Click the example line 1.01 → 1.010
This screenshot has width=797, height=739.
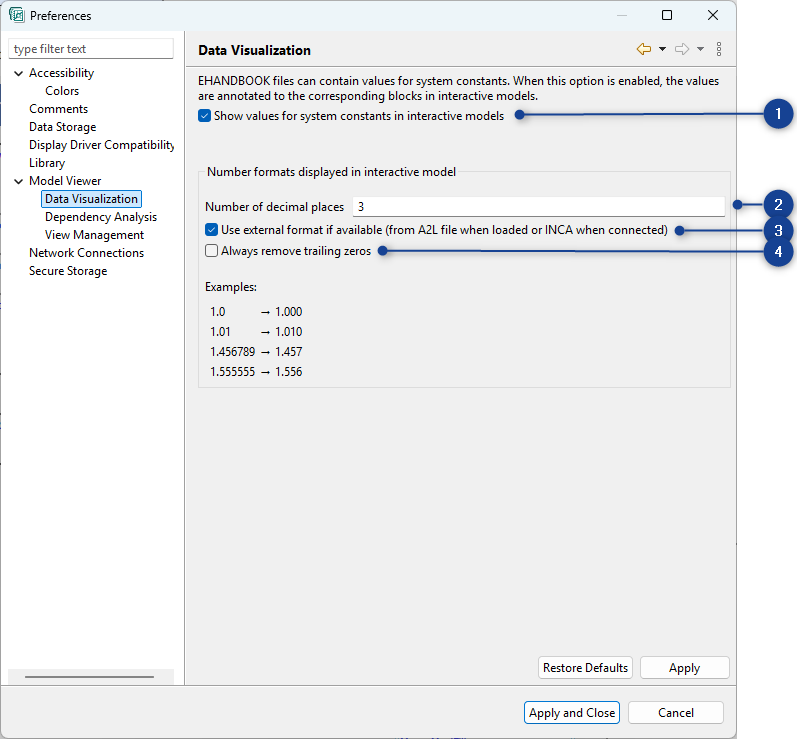[x=256, y=332]
